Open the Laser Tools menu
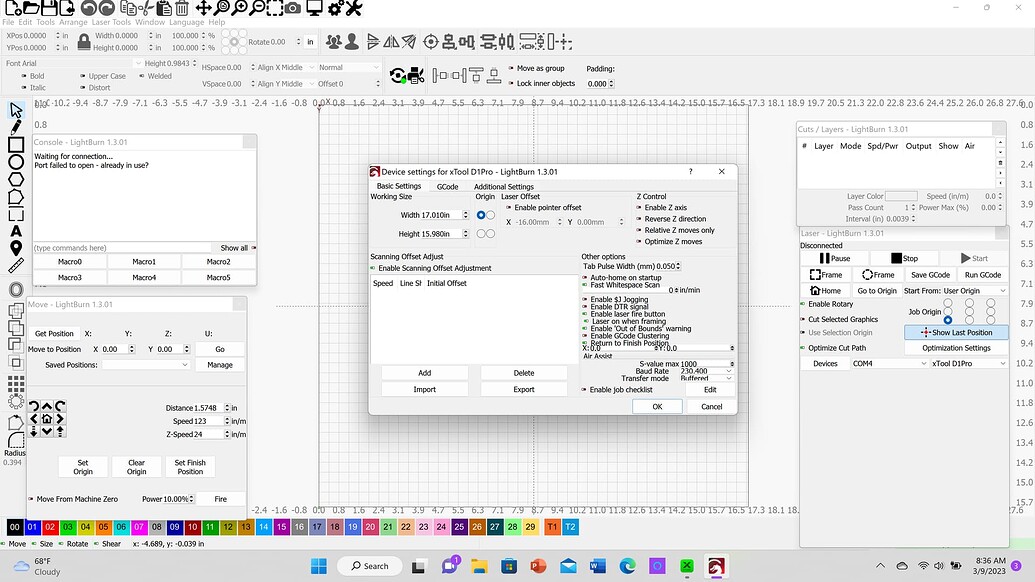Image resolution: width=1035 pixels, height=582 pixels. point(111,22)
